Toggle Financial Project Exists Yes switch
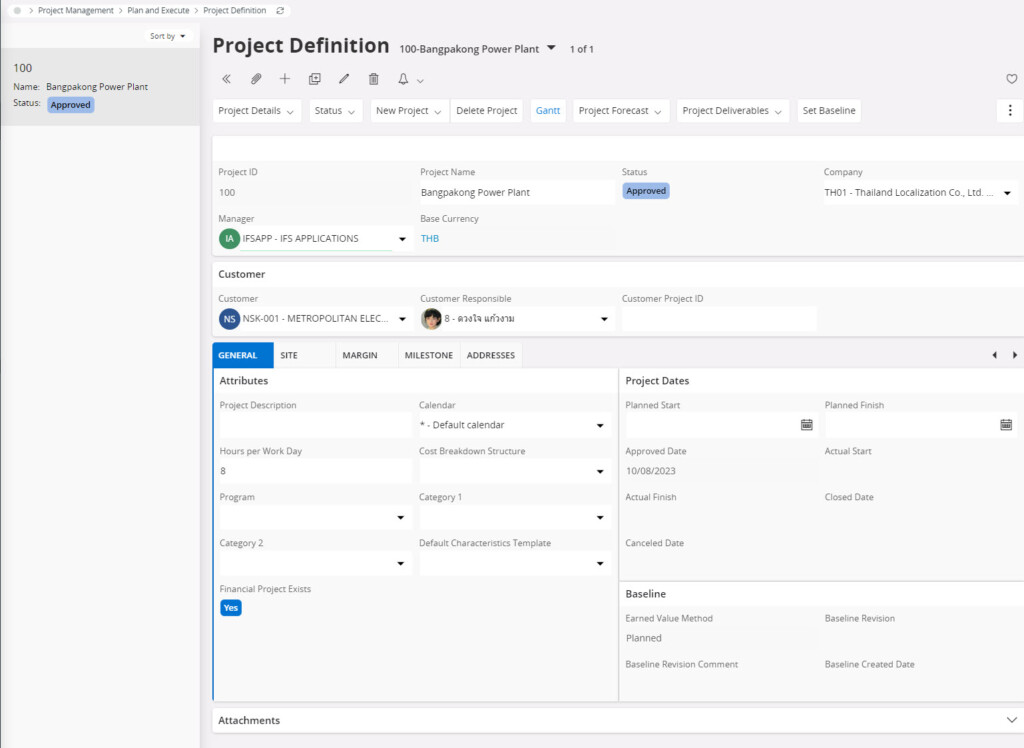This screenshot has height=748, width=1024. coord(231,608)
